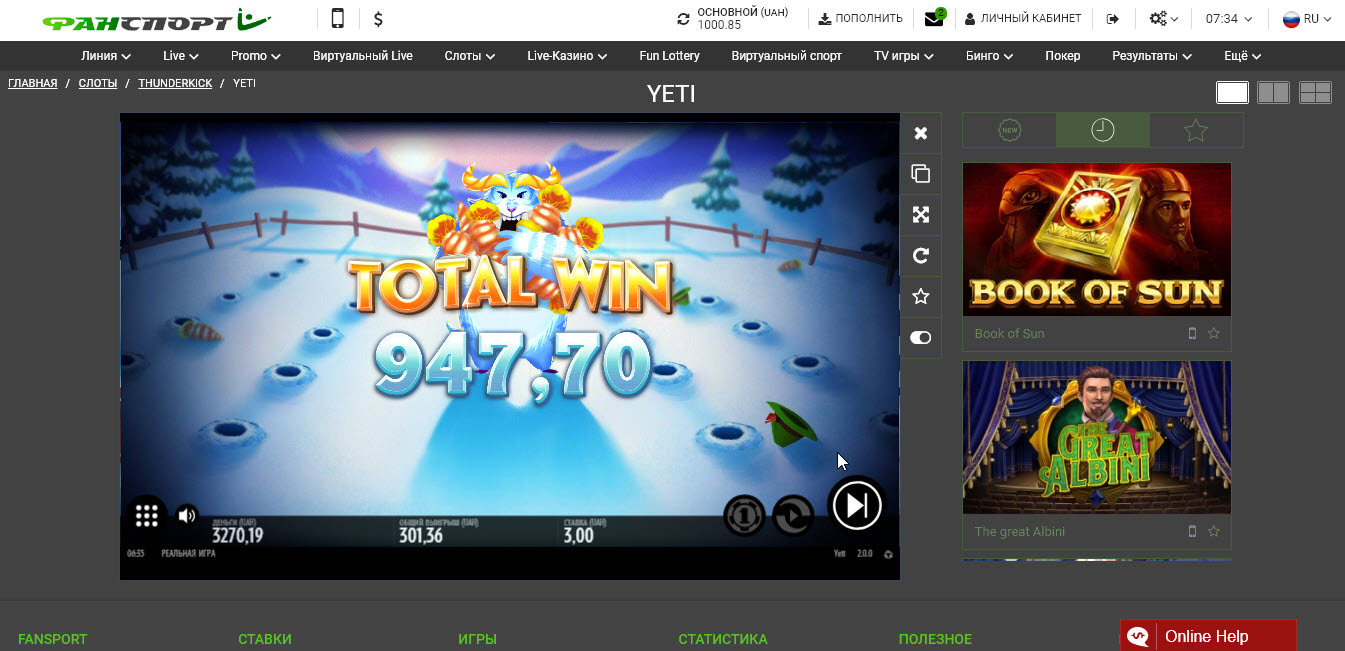This screenshot has height=651, width=1345.
Task: Open the Покер menu item
Action: [x=1063, y=56]
